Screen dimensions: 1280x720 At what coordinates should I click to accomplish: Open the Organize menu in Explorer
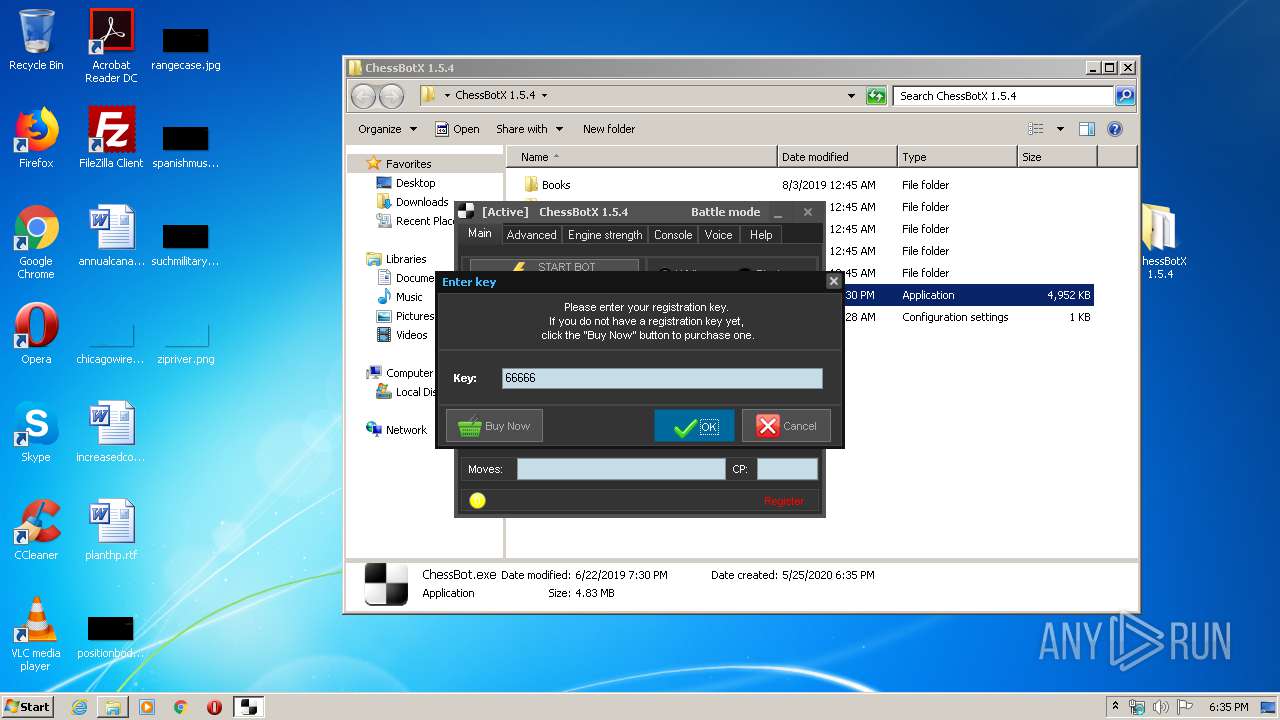tap(387, 129)
